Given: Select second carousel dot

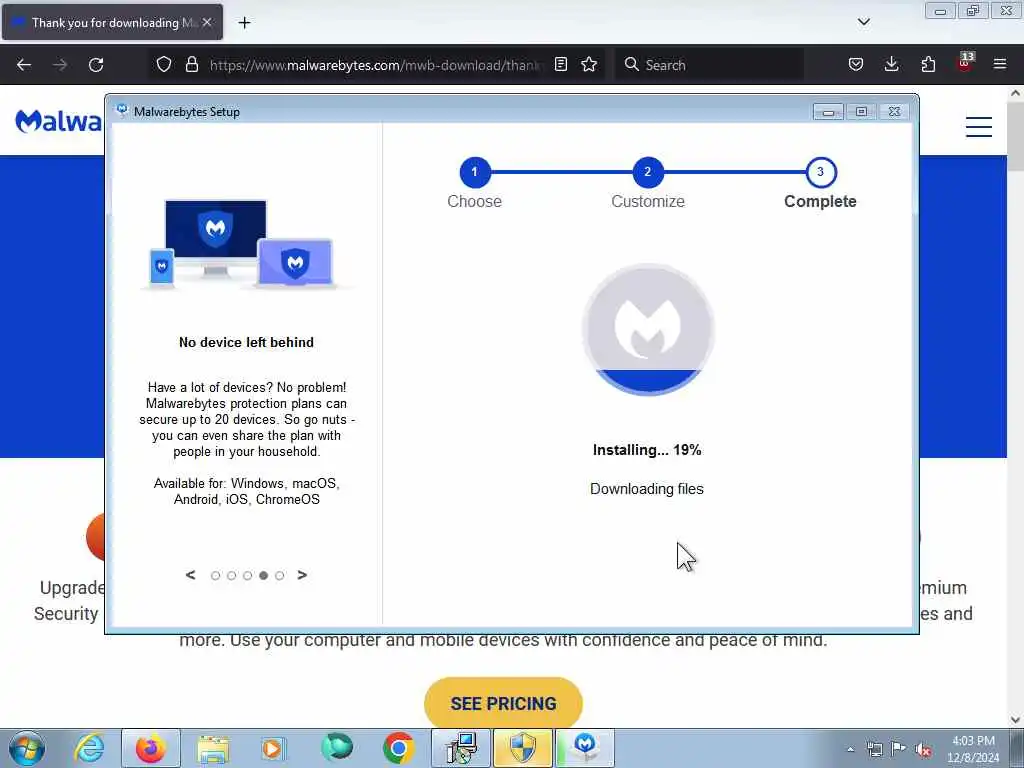Looking at the screenshot, I should pos(231,575).
